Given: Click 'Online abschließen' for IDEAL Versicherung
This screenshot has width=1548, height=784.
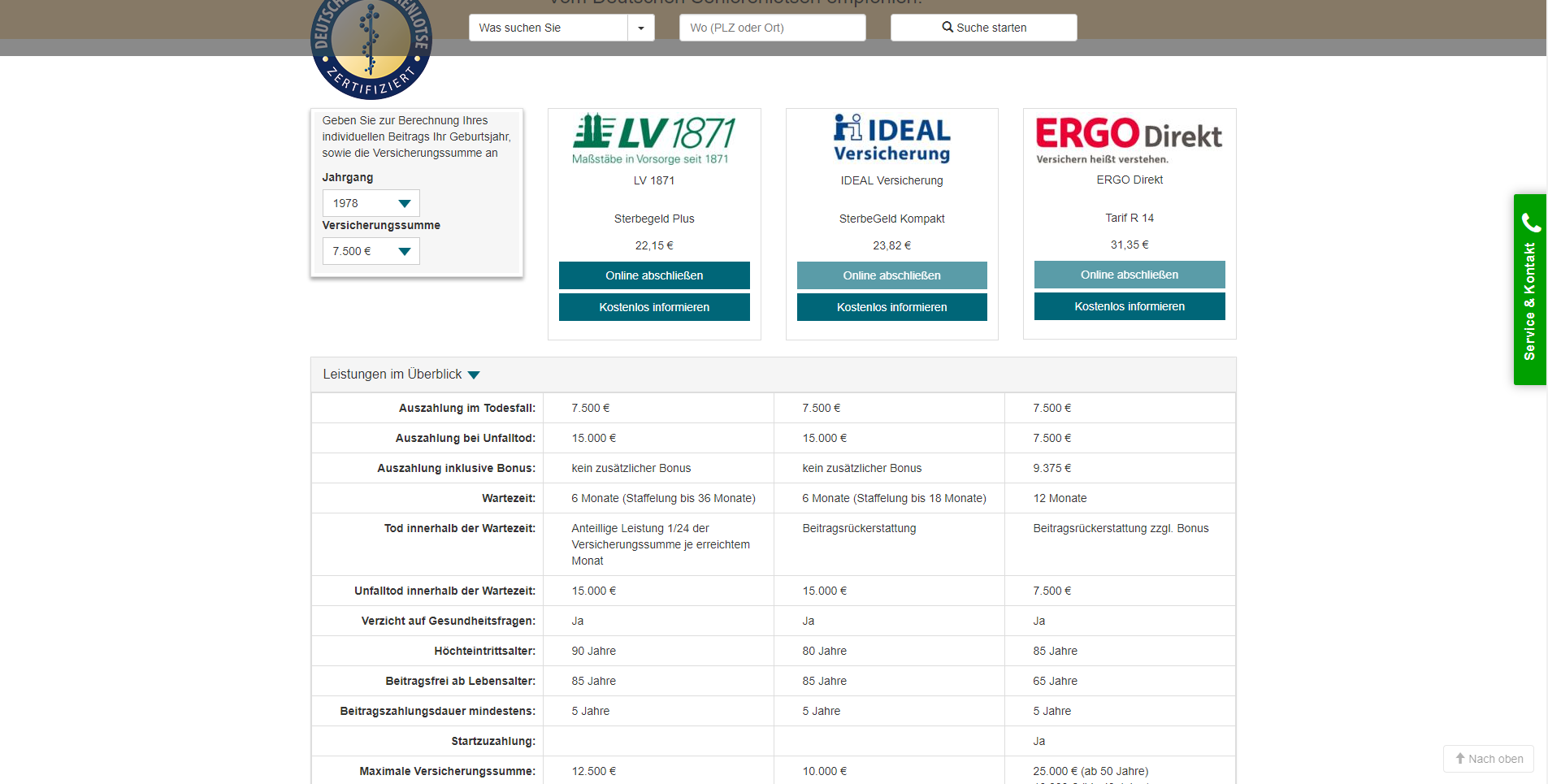Looking at the screenshot, I should (x=892, y=275).
